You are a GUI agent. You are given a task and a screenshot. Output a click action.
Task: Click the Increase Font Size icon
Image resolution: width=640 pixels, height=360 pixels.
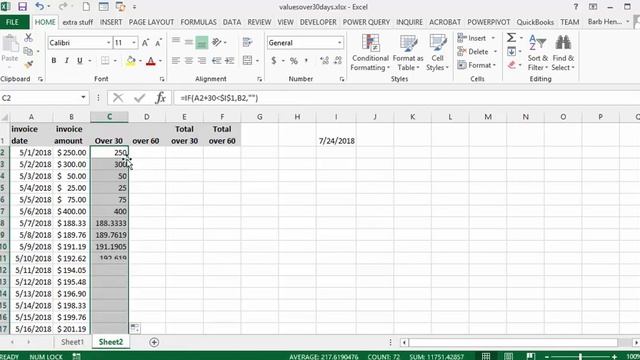point(145,42)
